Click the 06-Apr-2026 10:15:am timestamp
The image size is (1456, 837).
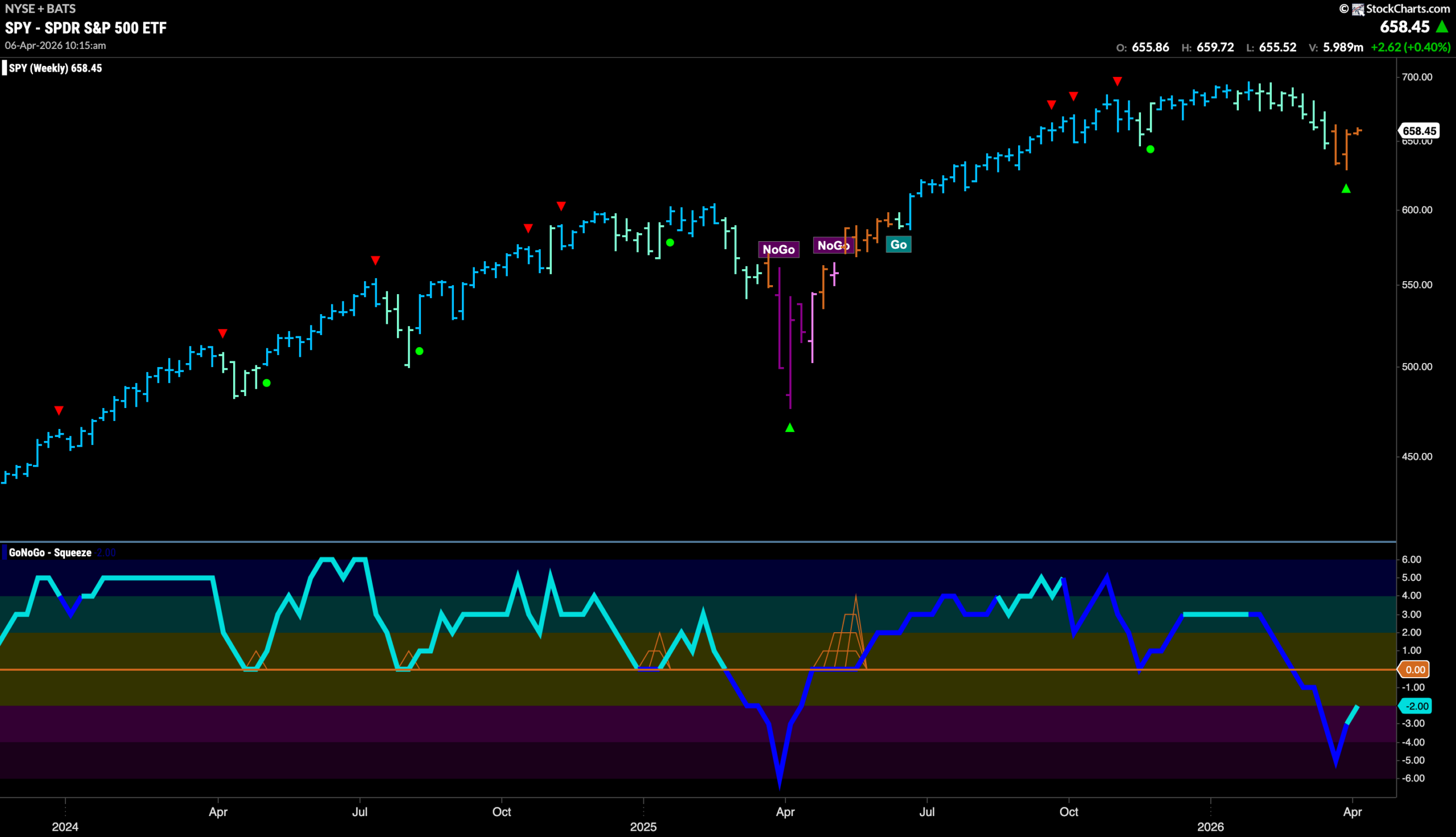[56, 45]
